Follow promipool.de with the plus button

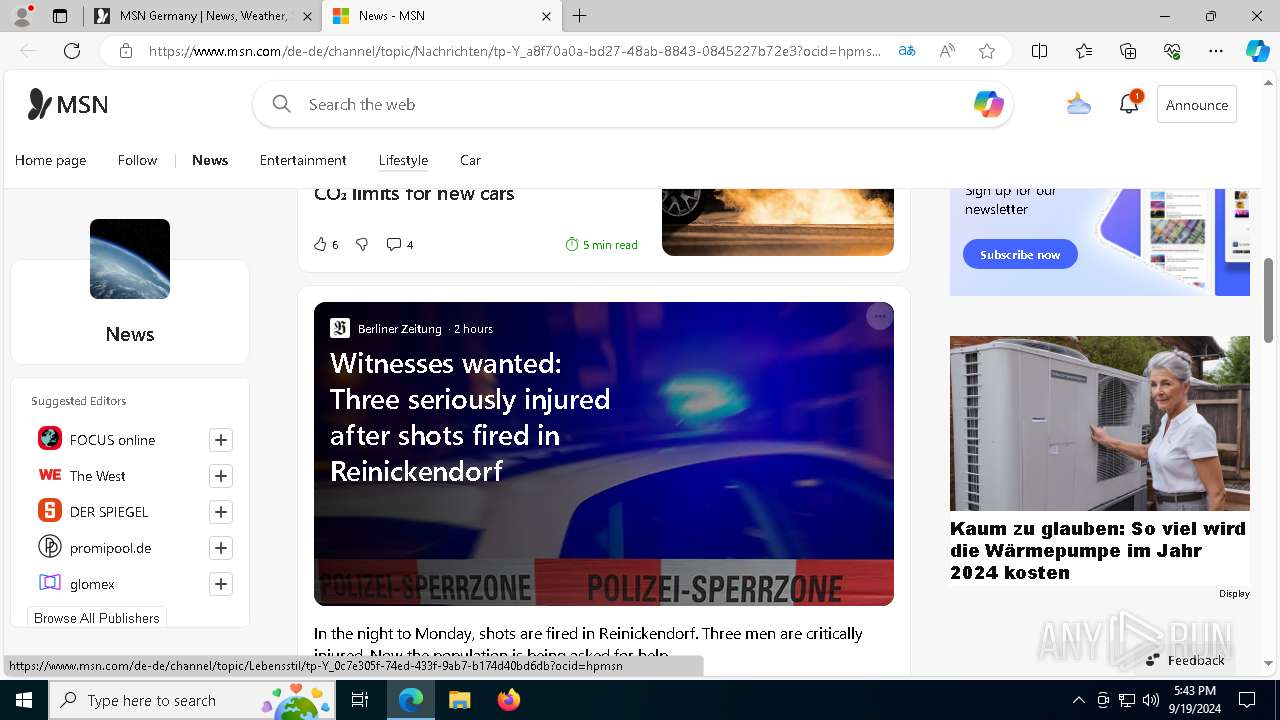221,548
